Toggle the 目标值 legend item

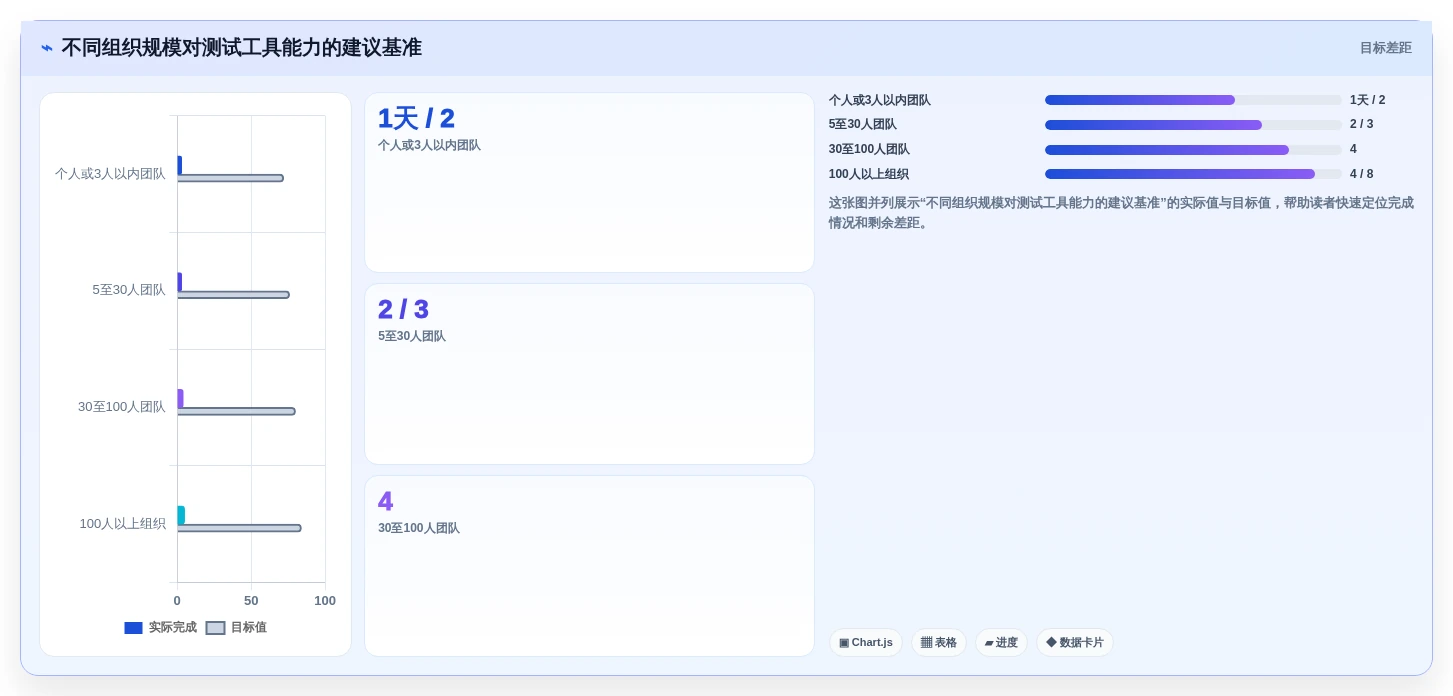[x=236, y=628]
